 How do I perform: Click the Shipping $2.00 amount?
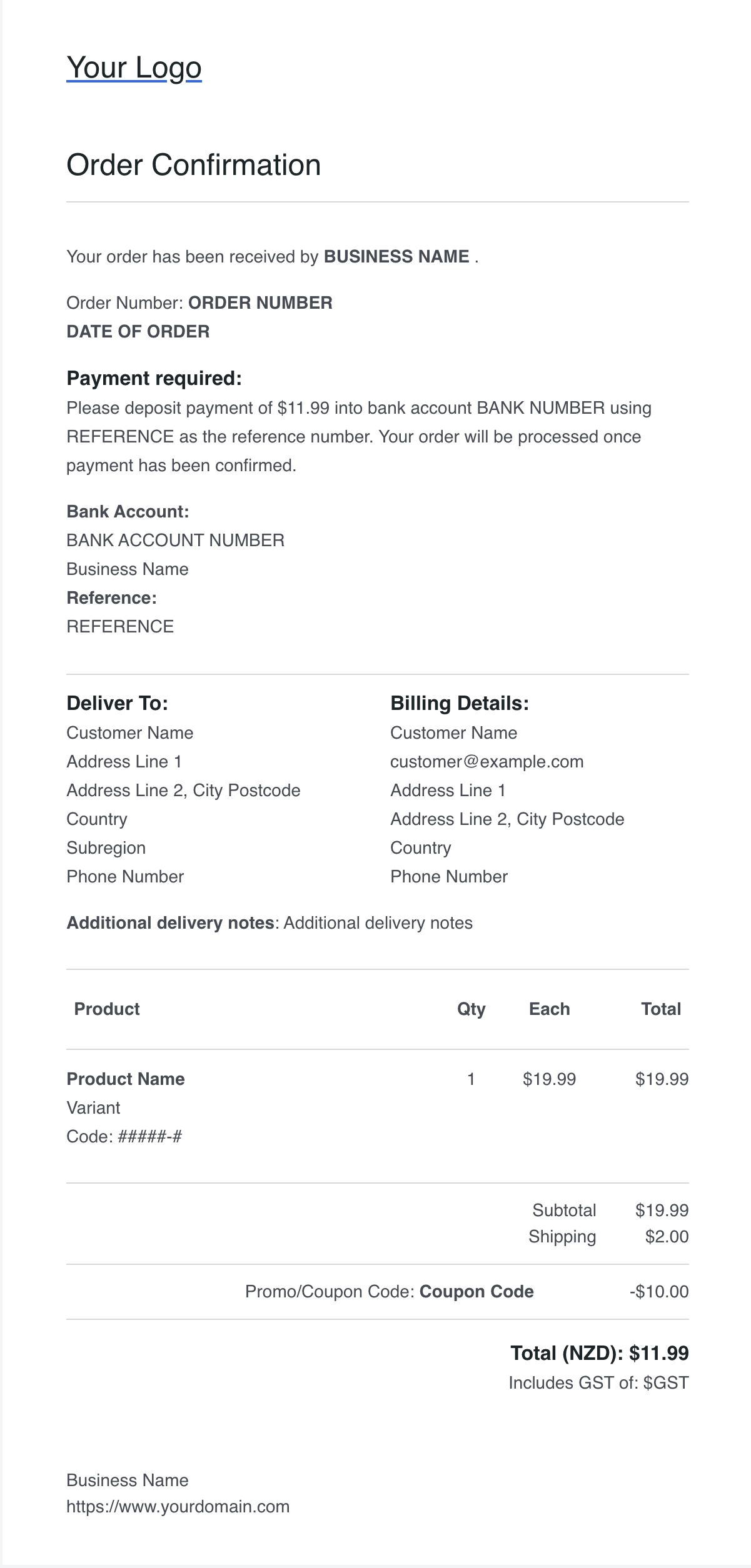click(667, 1237)
